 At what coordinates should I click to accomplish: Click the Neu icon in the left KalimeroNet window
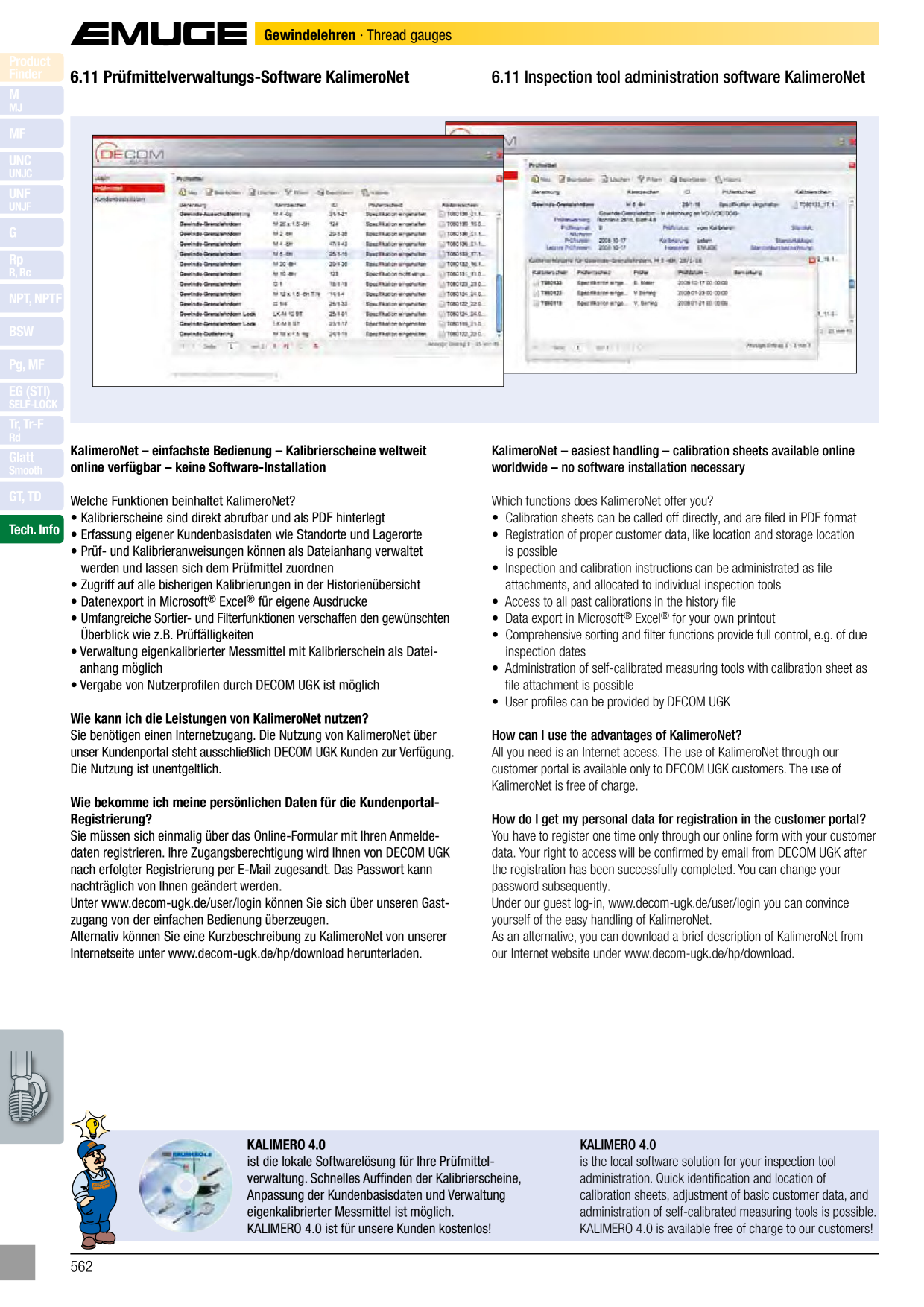(x=183, y=193)
